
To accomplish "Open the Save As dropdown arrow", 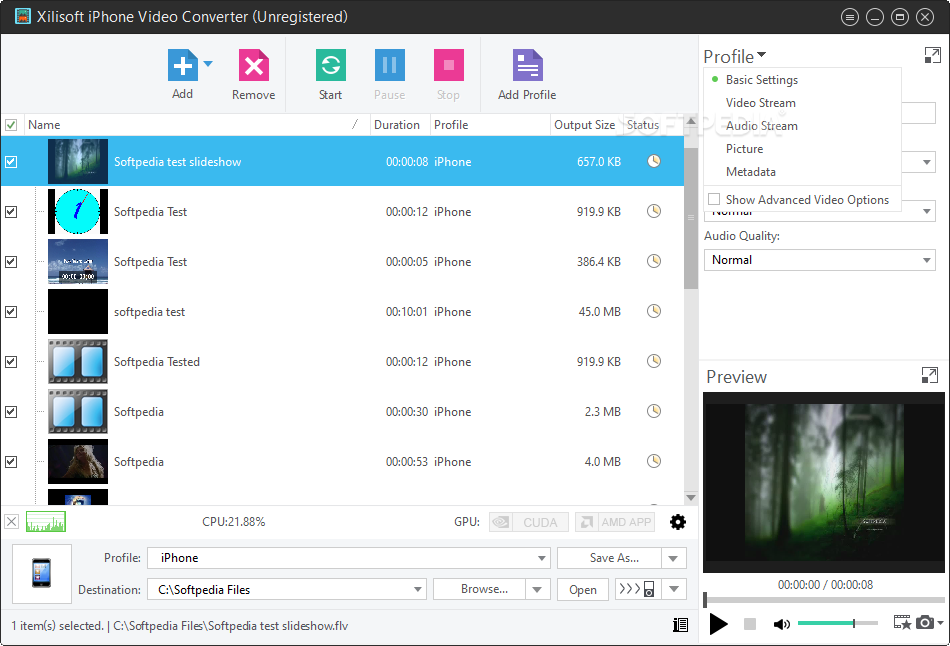I will pos(673,558).
